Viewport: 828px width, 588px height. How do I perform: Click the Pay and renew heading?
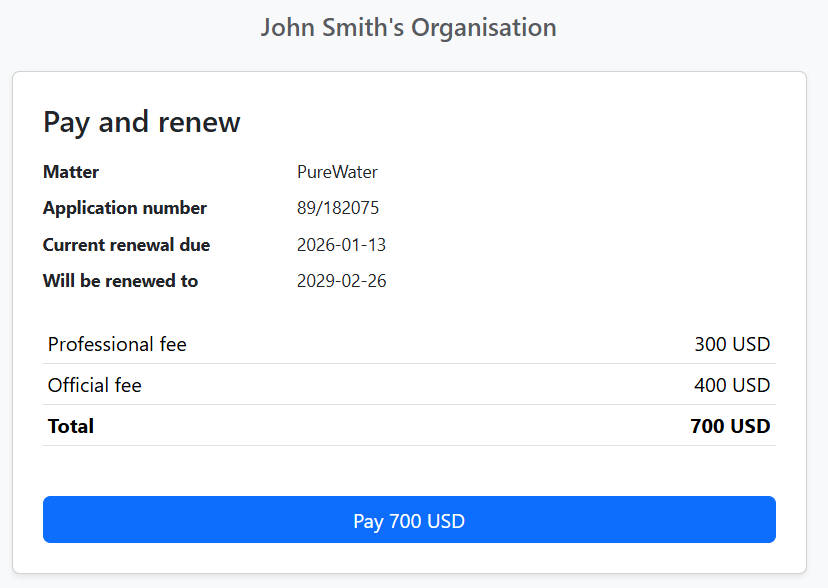pos(141,122)
